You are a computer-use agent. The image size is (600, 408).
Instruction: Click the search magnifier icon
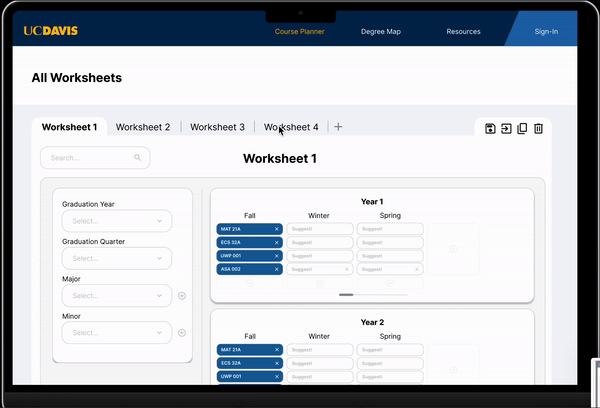[137, 157]
